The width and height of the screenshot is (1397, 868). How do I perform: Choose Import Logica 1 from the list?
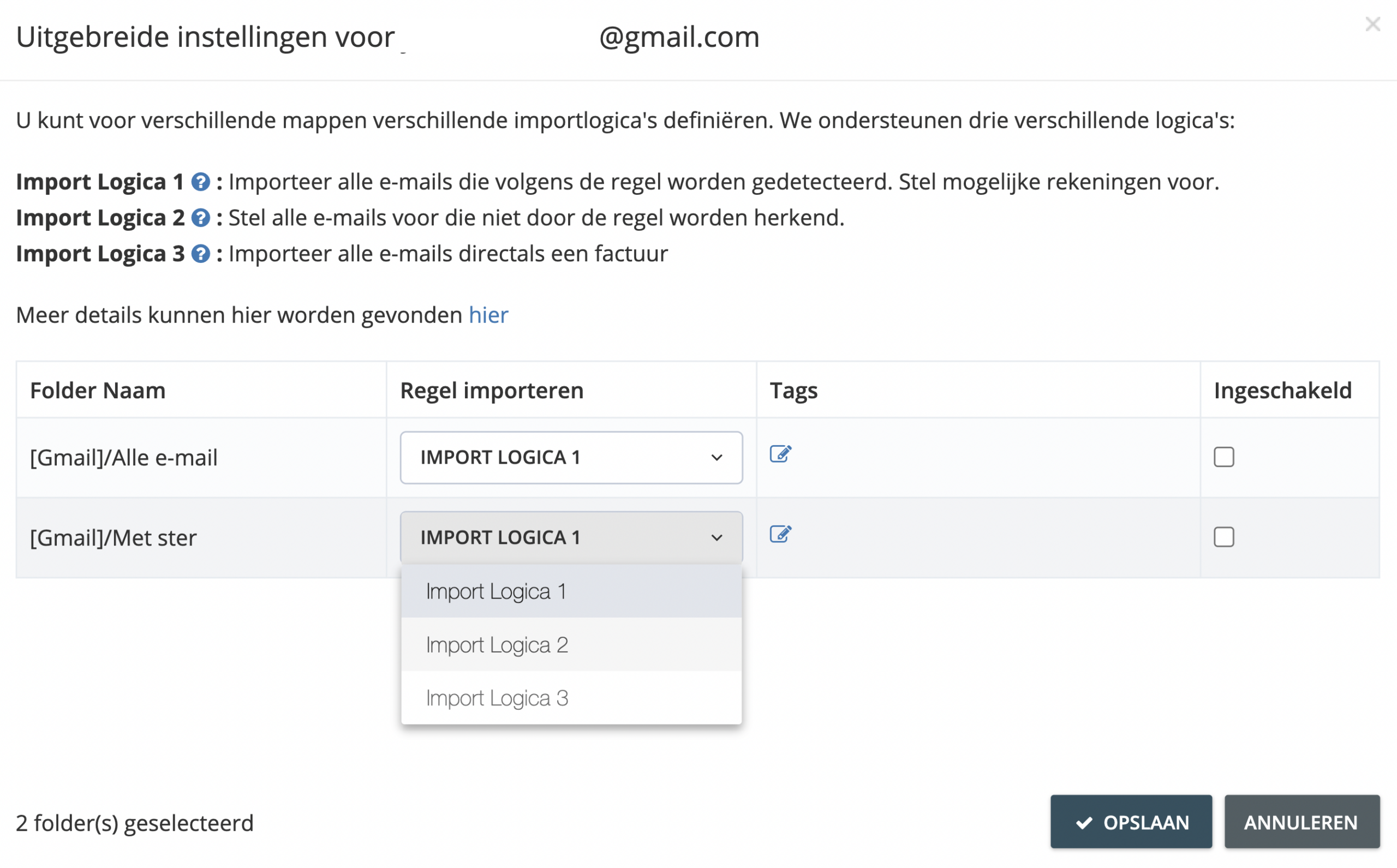pyautogui.click(x=571, y=591)
